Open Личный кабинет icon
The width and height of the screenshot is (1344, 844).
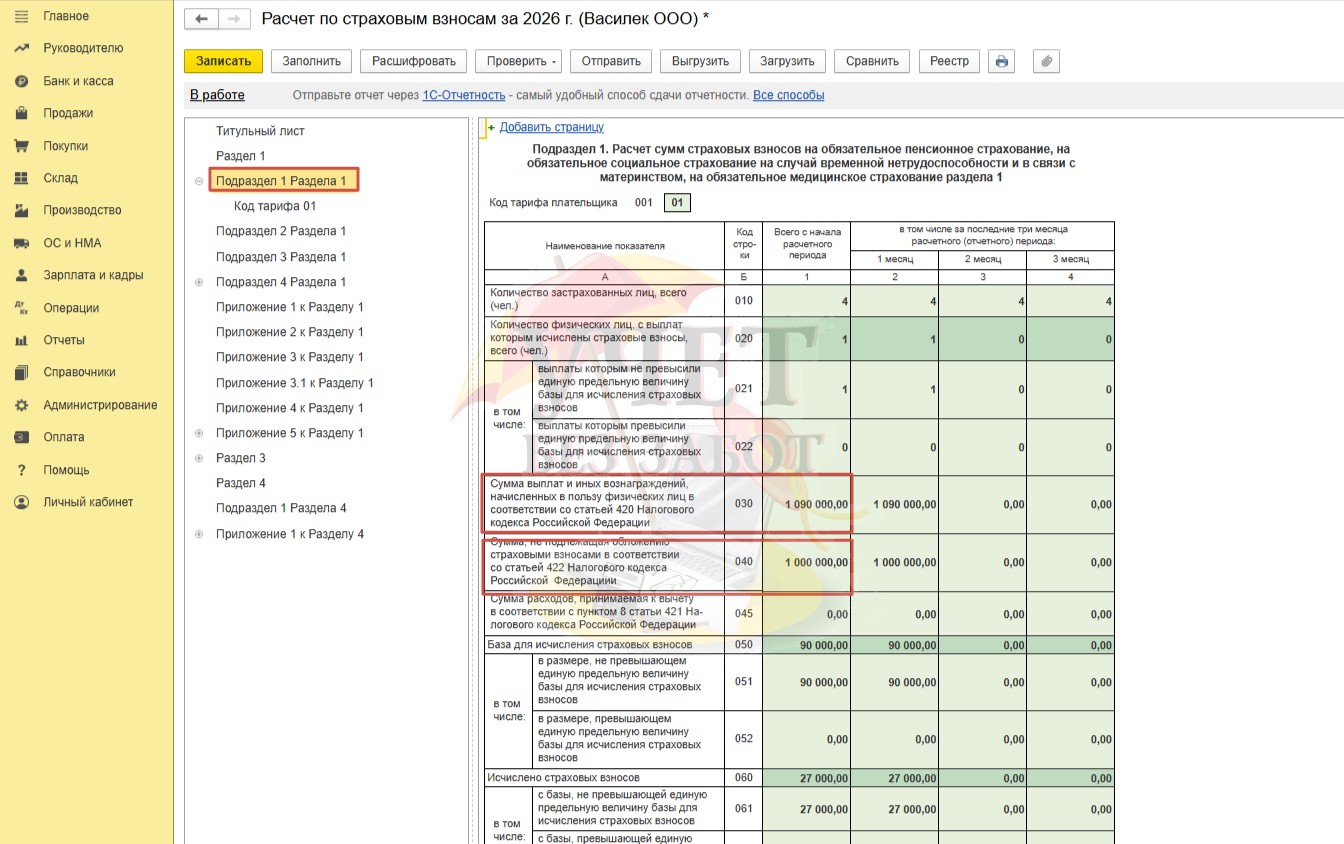click(21, 502)
